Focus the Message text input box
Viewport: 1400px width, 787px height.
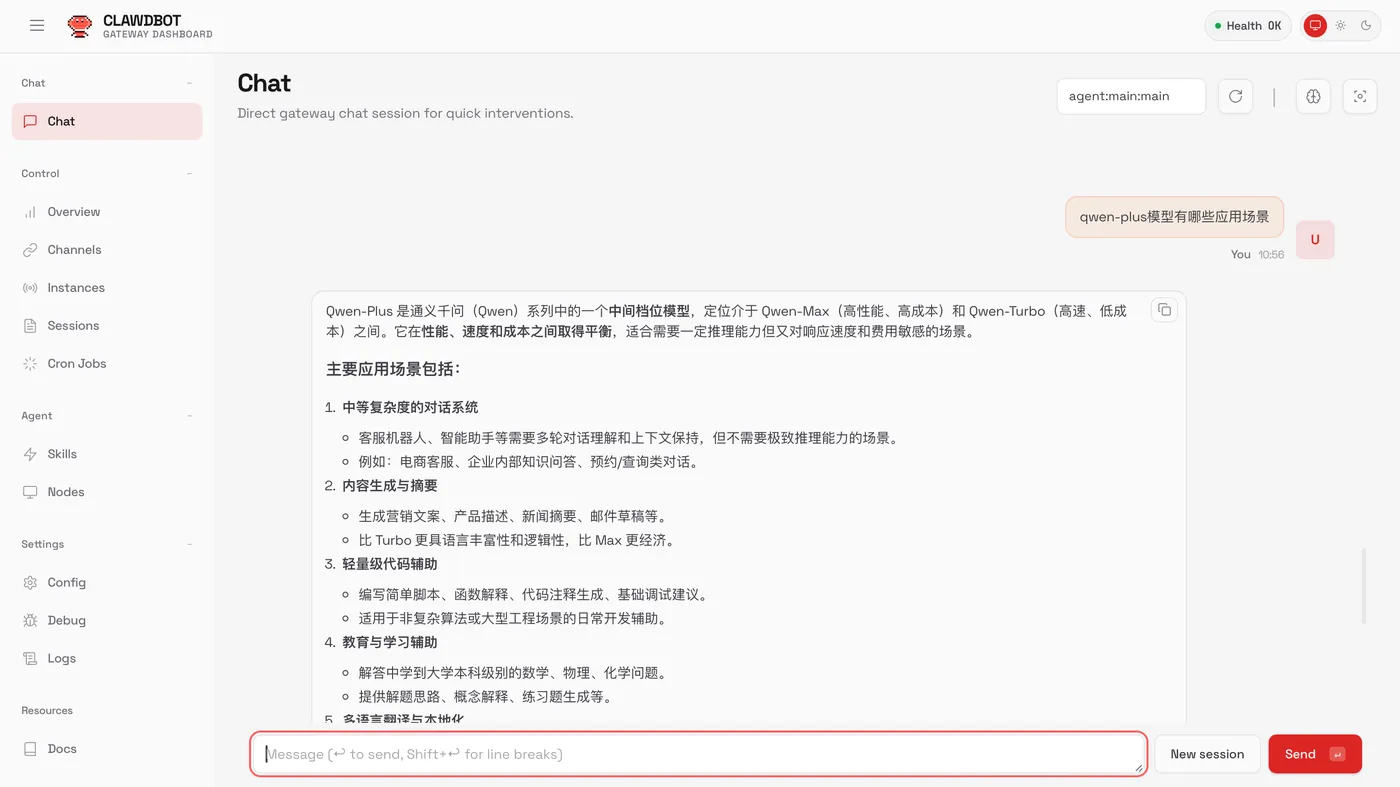[x=697, y=754]
